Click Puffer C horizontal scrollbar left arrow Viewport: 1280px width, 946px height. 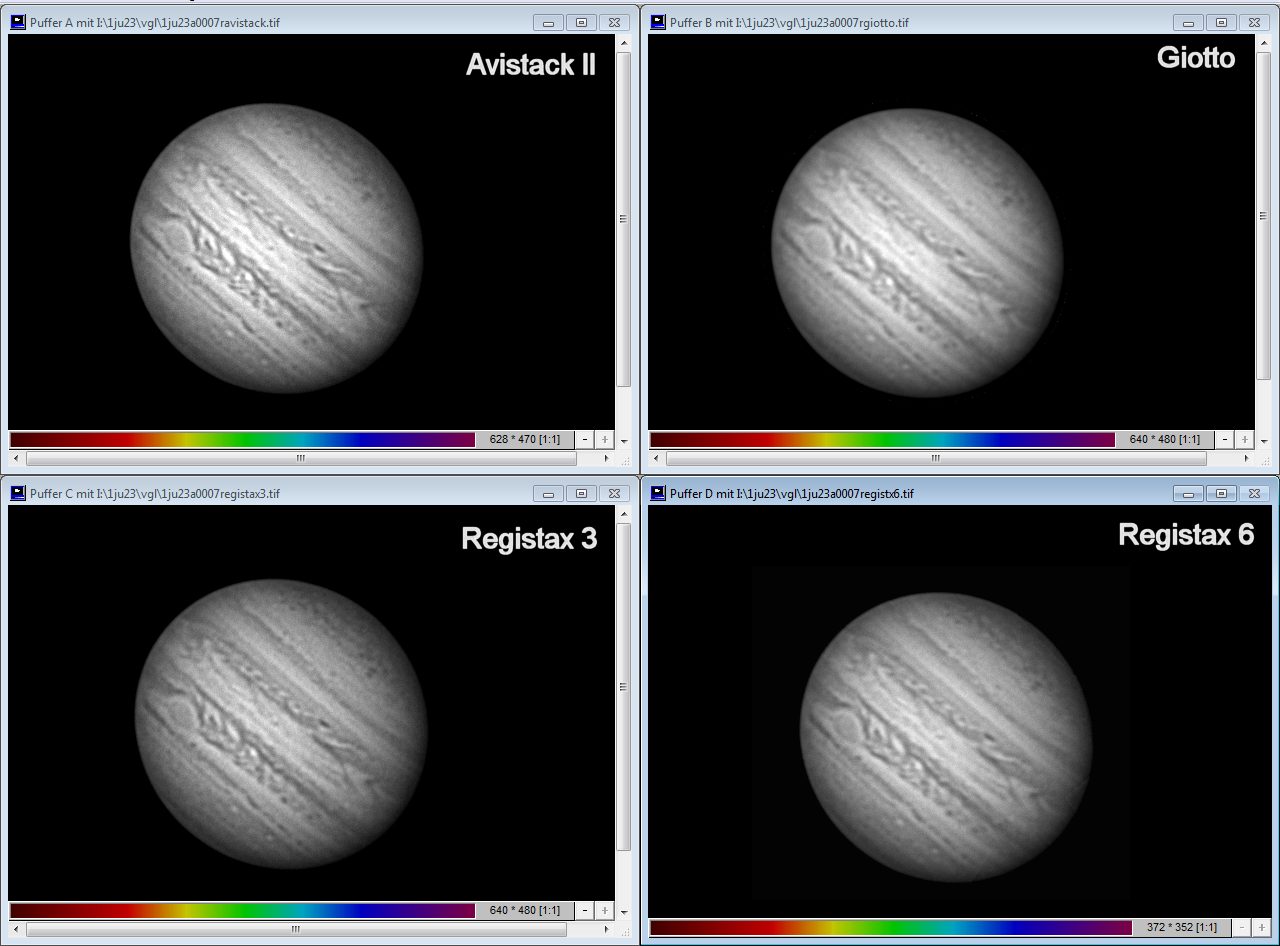[16, 929]
